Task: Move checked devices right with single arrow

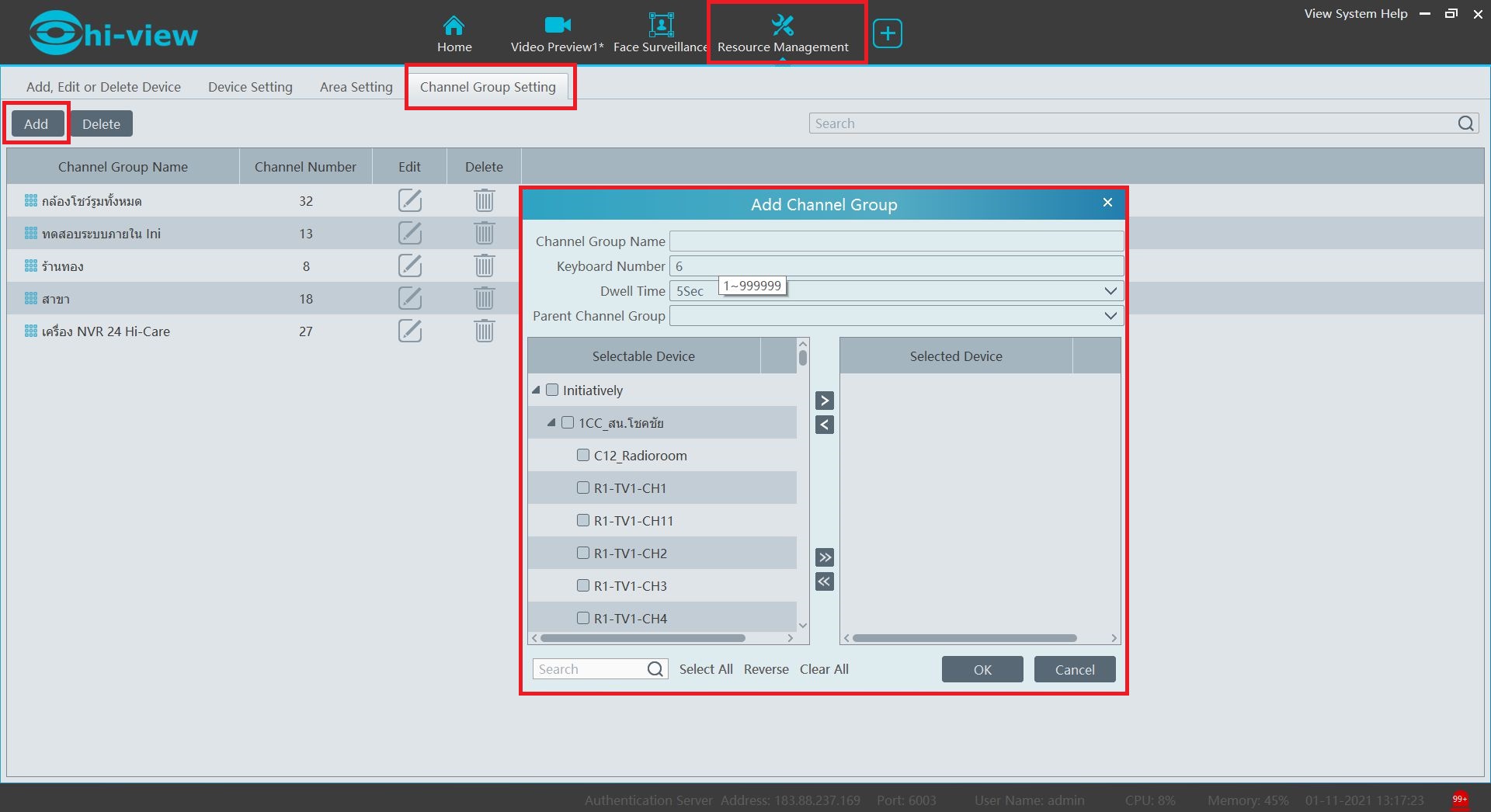Action: pos(824,401)
